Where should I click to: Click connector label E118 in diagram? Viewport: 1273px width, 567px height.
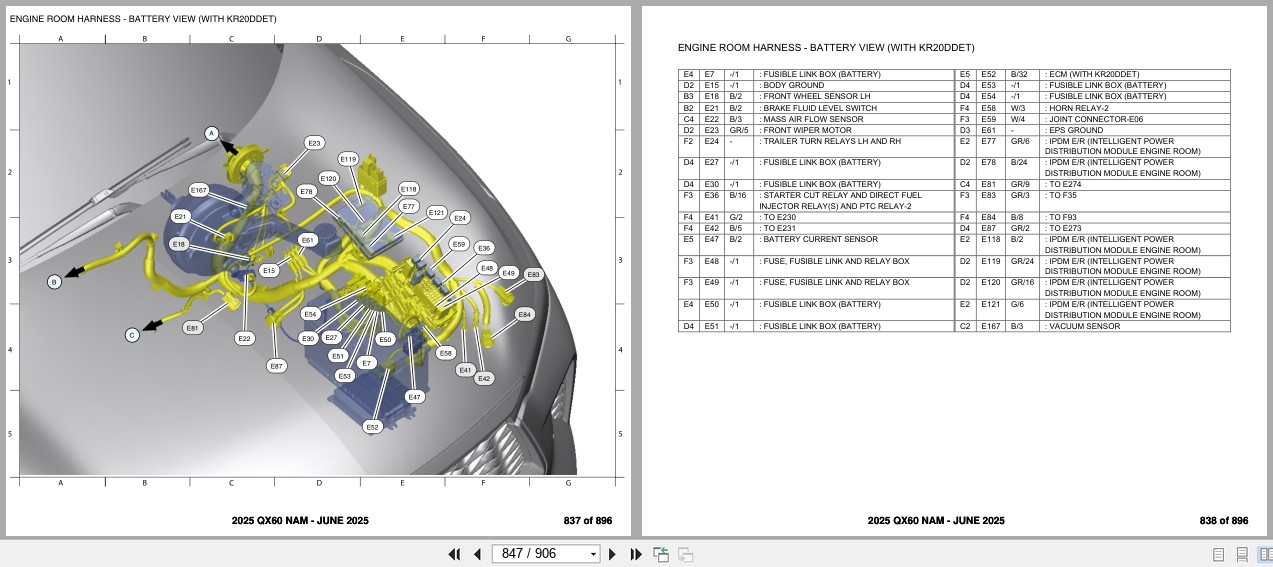[x=409, y=189]
